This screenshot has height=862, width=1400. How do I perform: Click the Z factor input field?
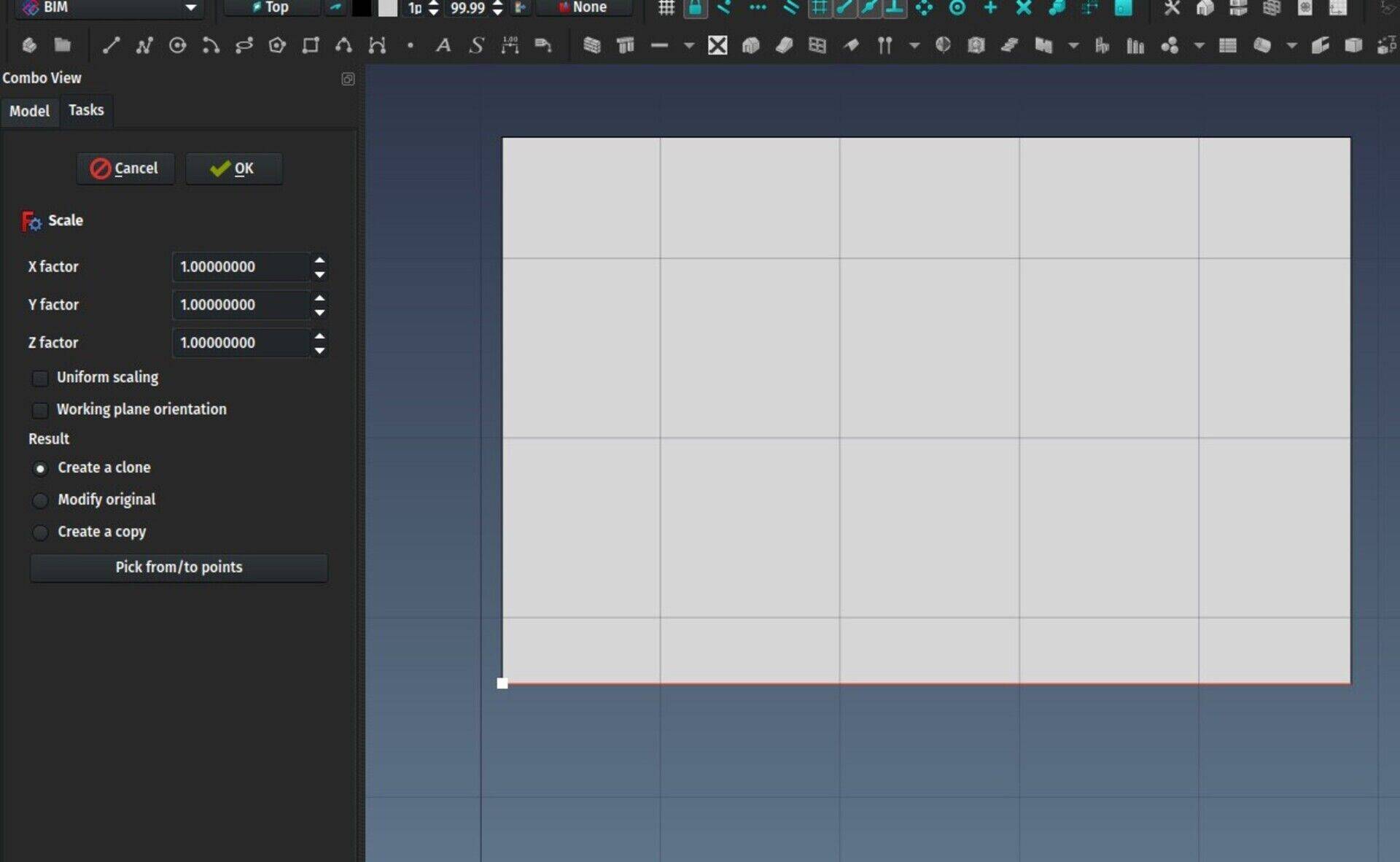coord(241,343)
